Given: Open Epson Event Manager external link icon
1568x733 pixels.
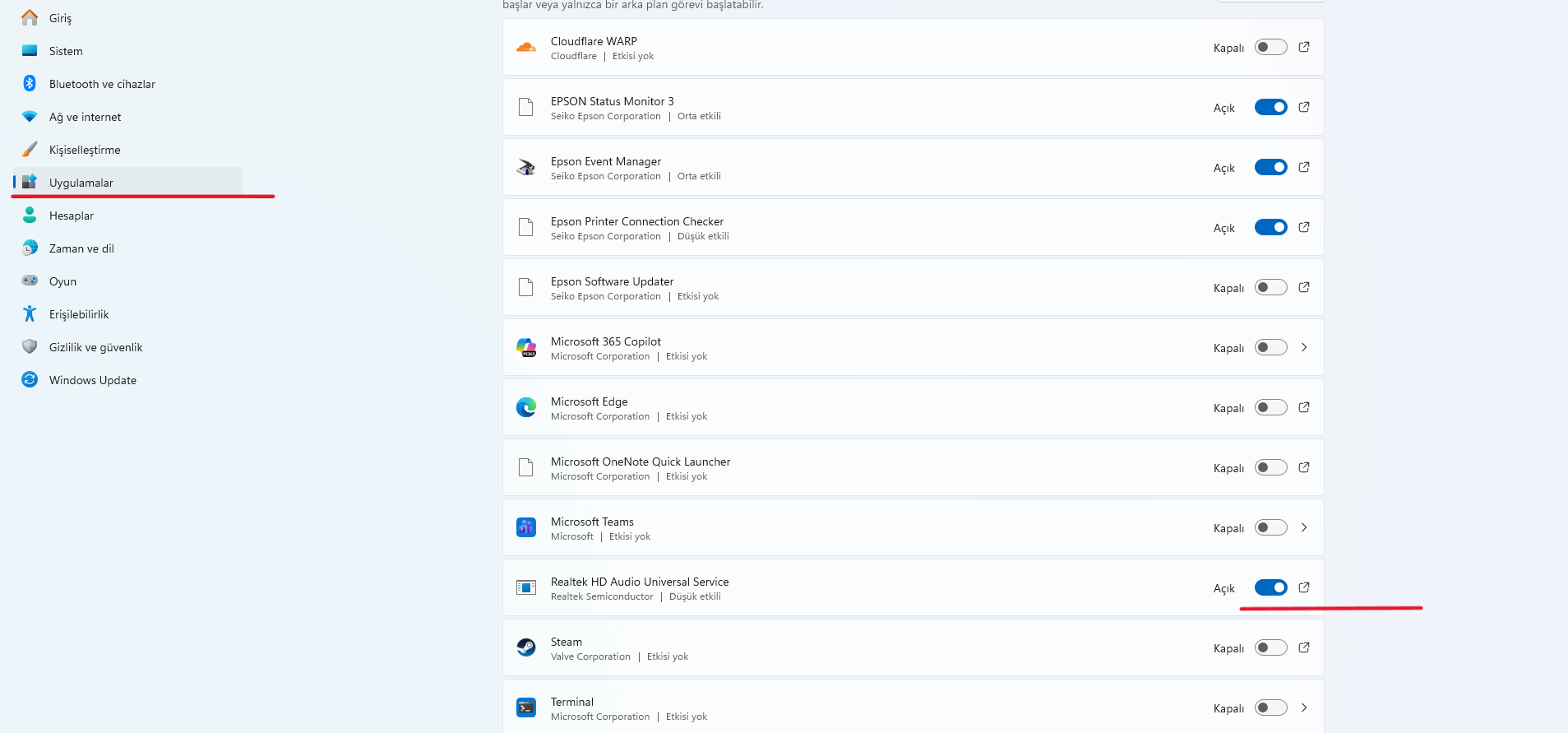Looking at the screenshot, I should click(x=1304, y=167).
